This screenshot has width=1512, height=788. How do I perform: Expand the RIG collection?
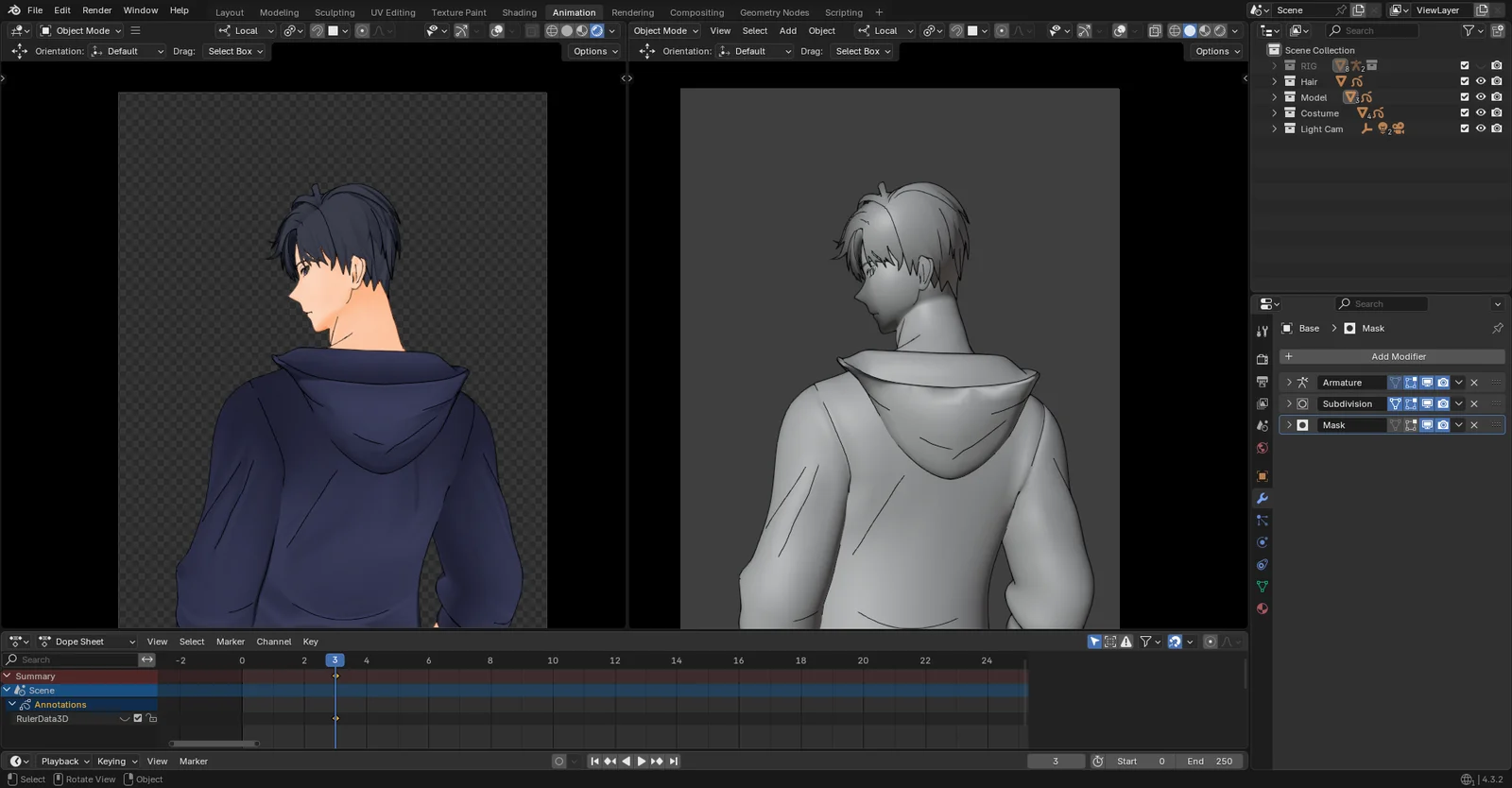coord(1274,66)
